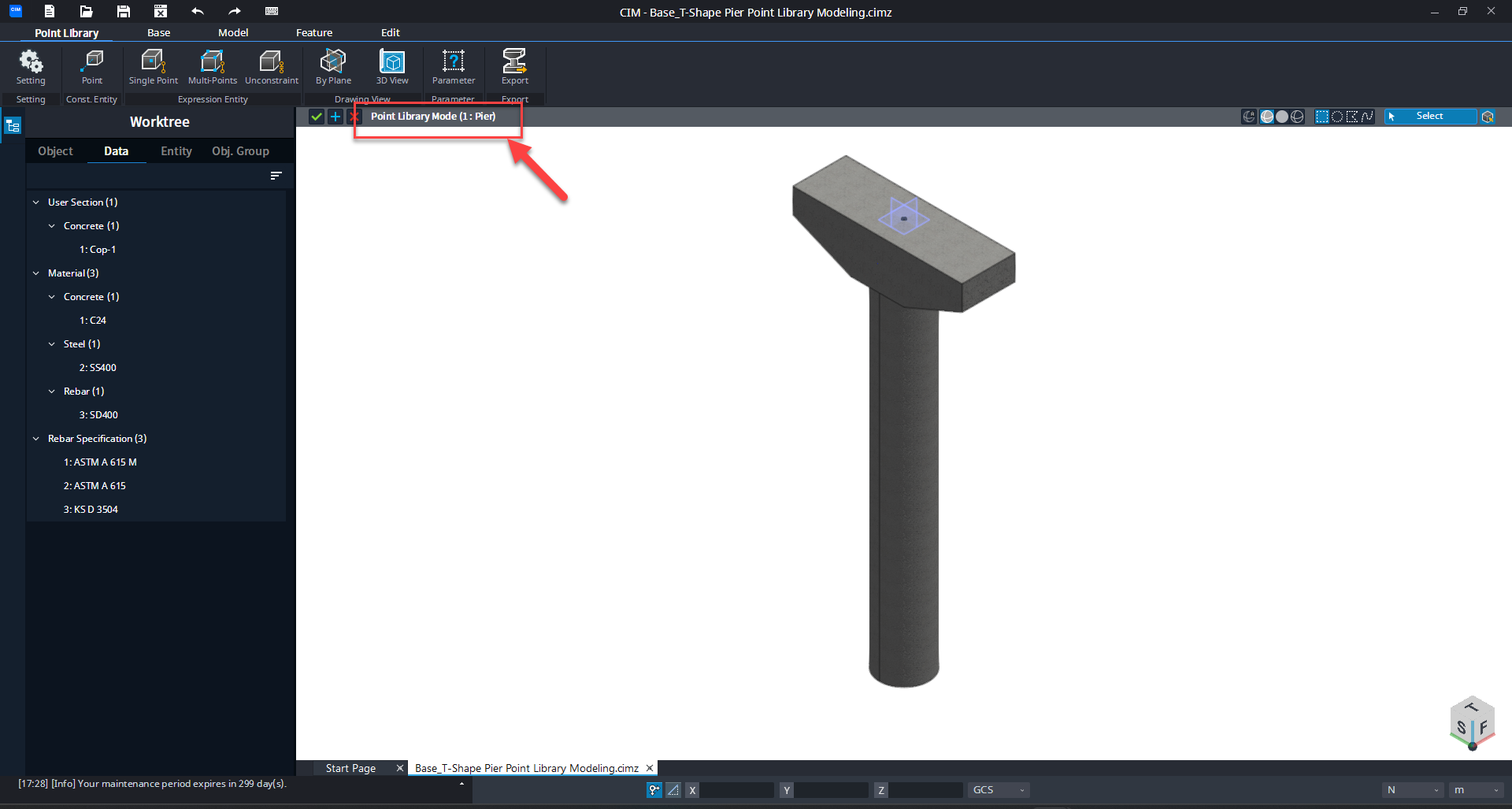The width and height of the screenshot is (1512, 809).
Task: Open the m length unit dropdown
Action: tap(1476, 790)
